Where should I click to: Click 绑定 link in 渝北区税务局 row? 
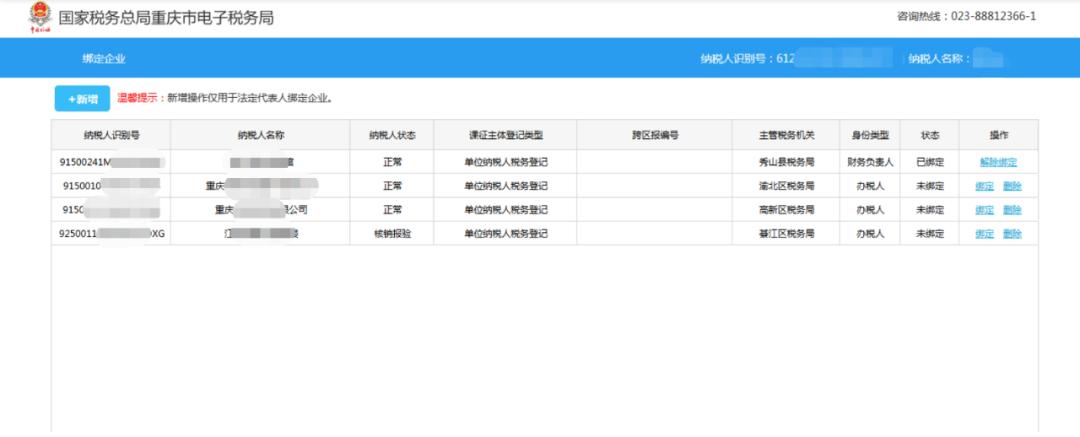coord(984,186)
